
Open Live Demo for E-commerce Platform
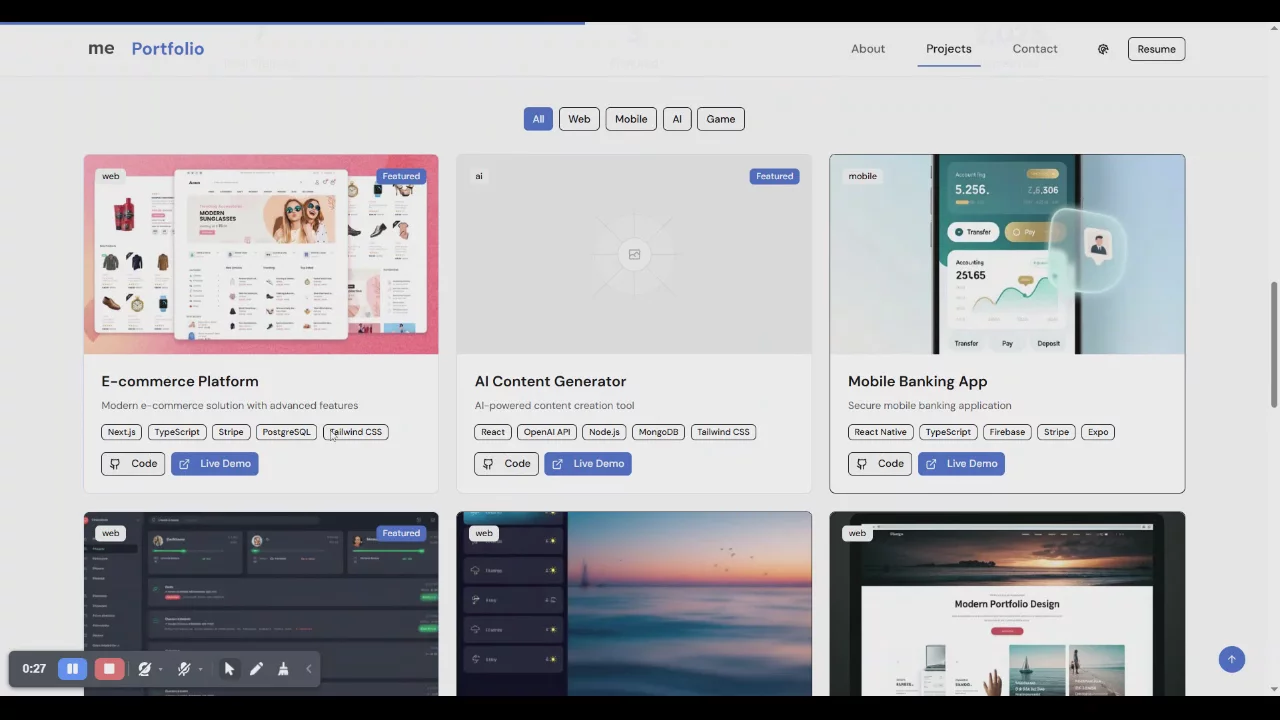coord(215,464)
